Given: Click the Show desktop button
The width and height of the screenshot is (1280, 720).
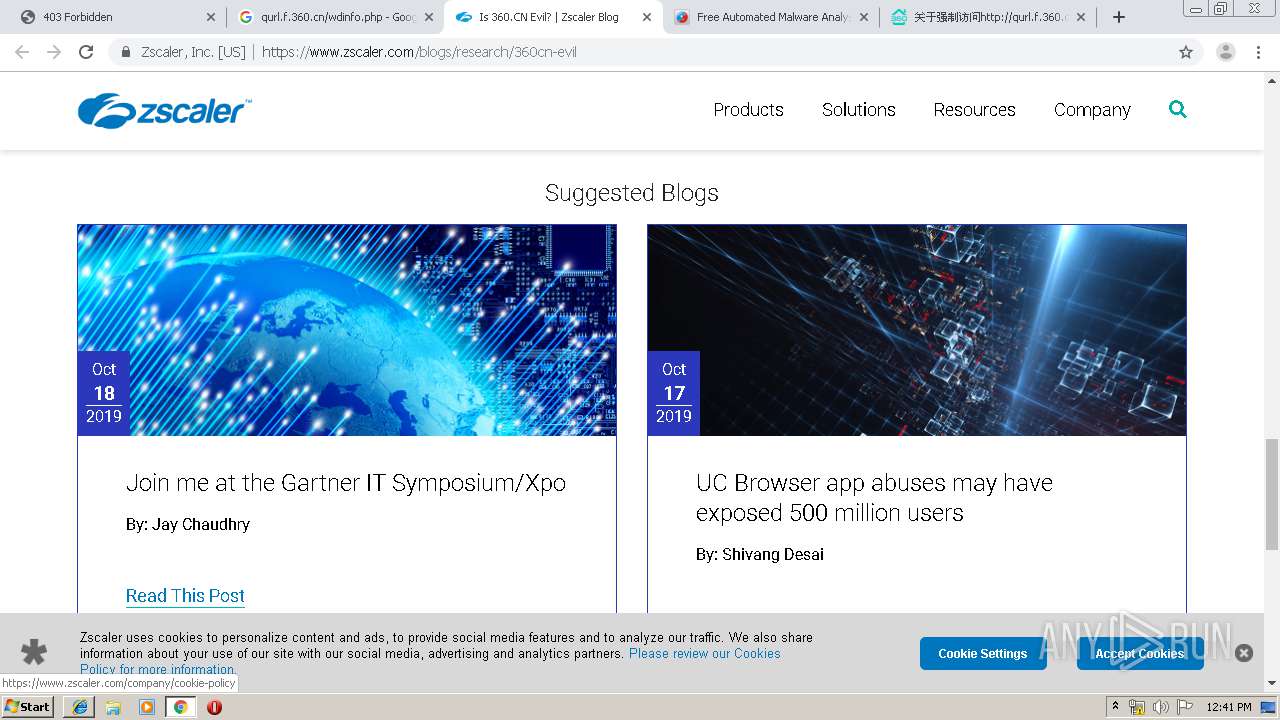Looking at the screenshot, I should [x=1269, y=707].
